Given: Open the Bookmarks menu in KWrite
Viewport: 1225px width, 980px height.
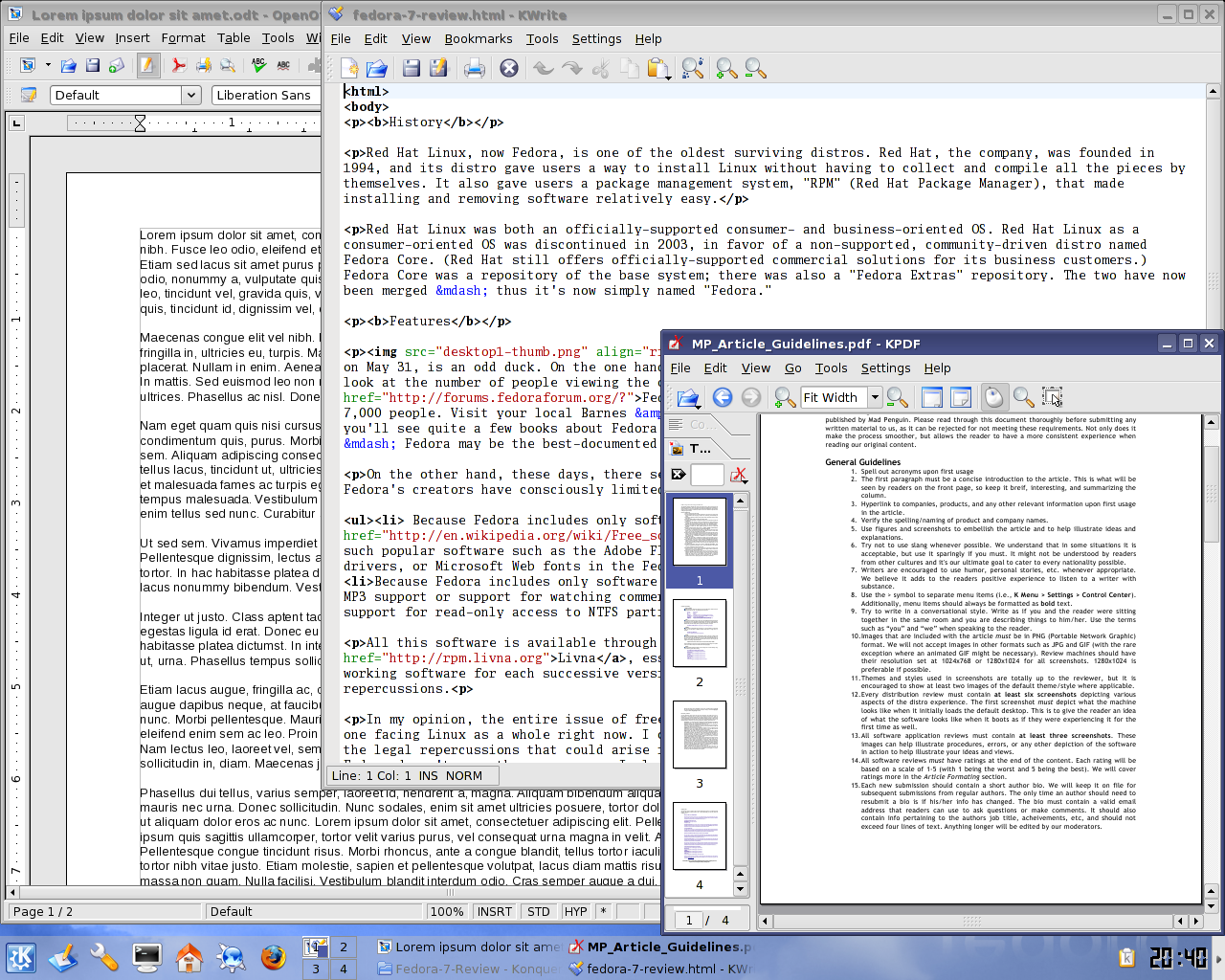Looking at the screenshot, I should pos(479,38).
